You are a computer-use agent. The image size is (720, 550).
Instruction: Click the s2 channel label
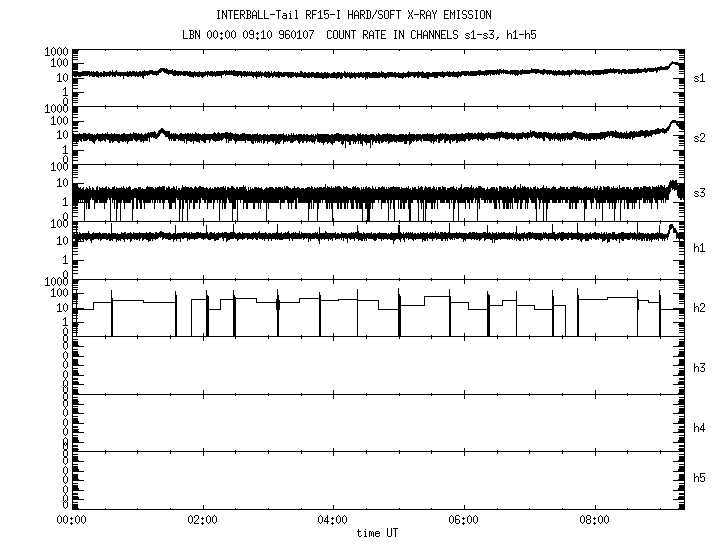tap(700, 135)
